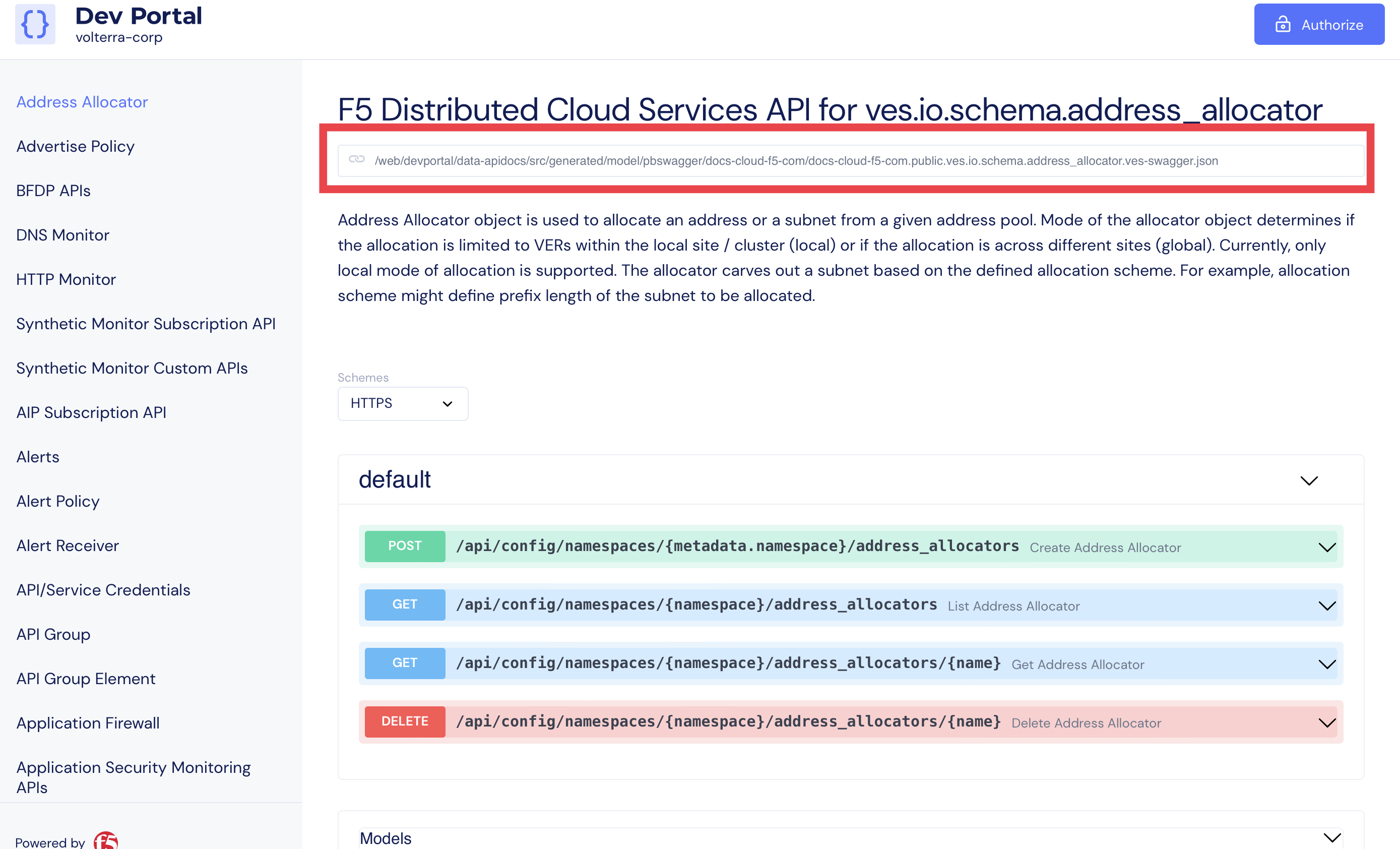Open BFDP APIs from the sidebar
The image size is (1400, 849).
(x=53, y=191)
